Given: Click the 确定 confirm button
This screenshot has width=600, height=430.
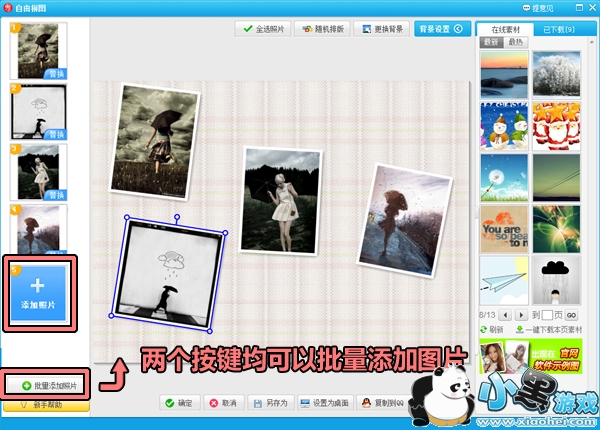Looking at the screenshot, I should tap(179, 403).
